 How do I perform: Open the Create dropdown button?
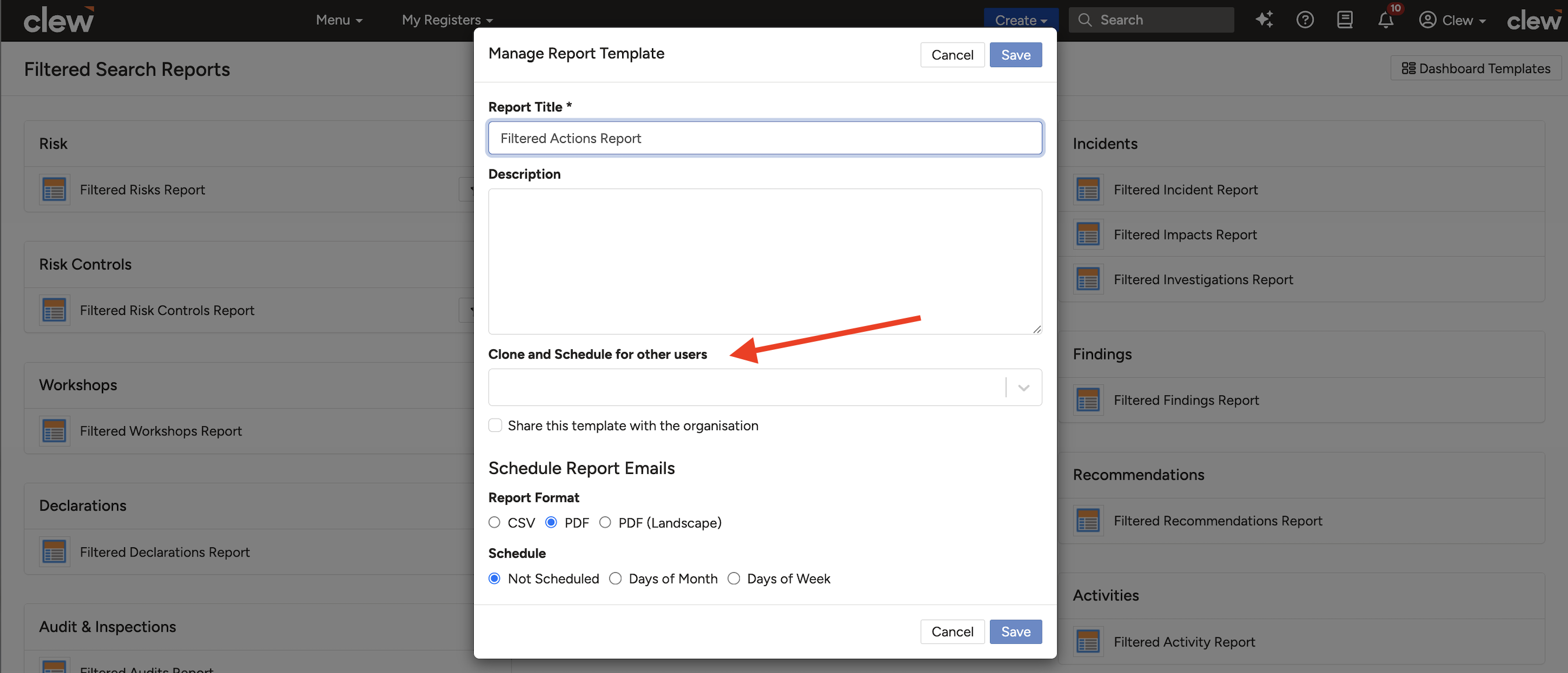click(1021, 19)
